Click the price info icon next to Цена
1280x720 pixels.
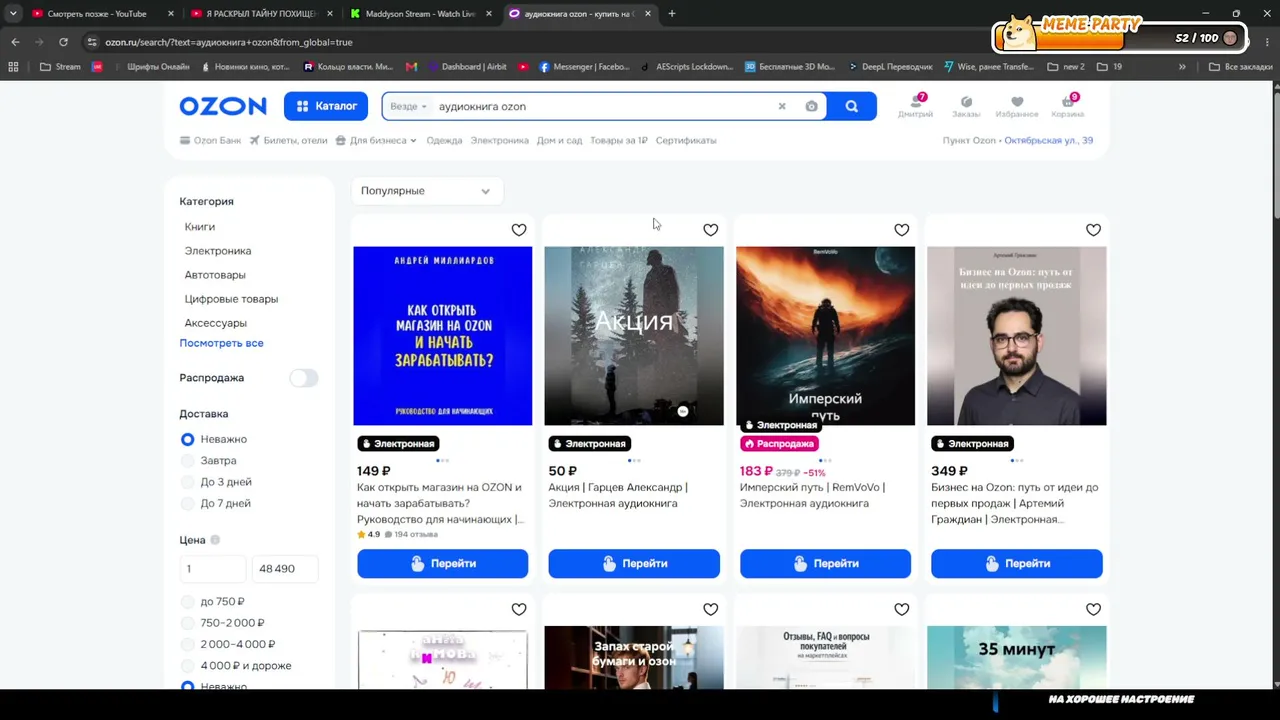[215, 540]
